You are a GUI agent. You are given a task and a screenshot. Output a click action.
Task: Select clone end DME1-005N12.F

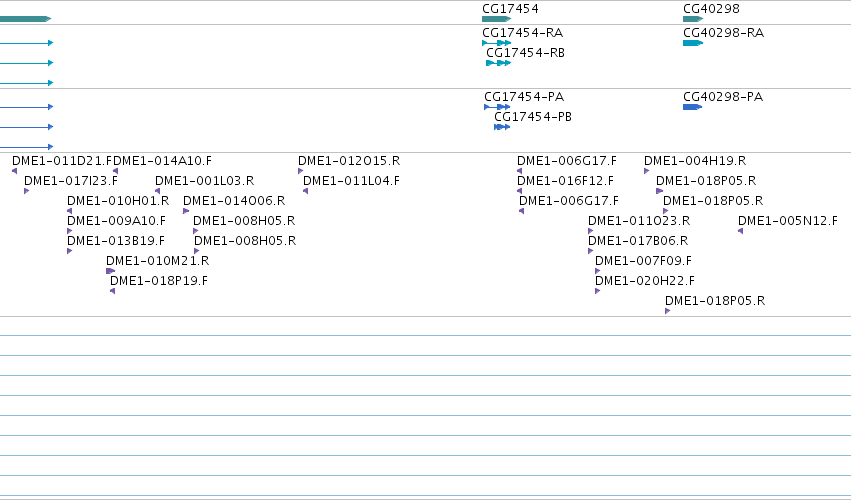788,221
